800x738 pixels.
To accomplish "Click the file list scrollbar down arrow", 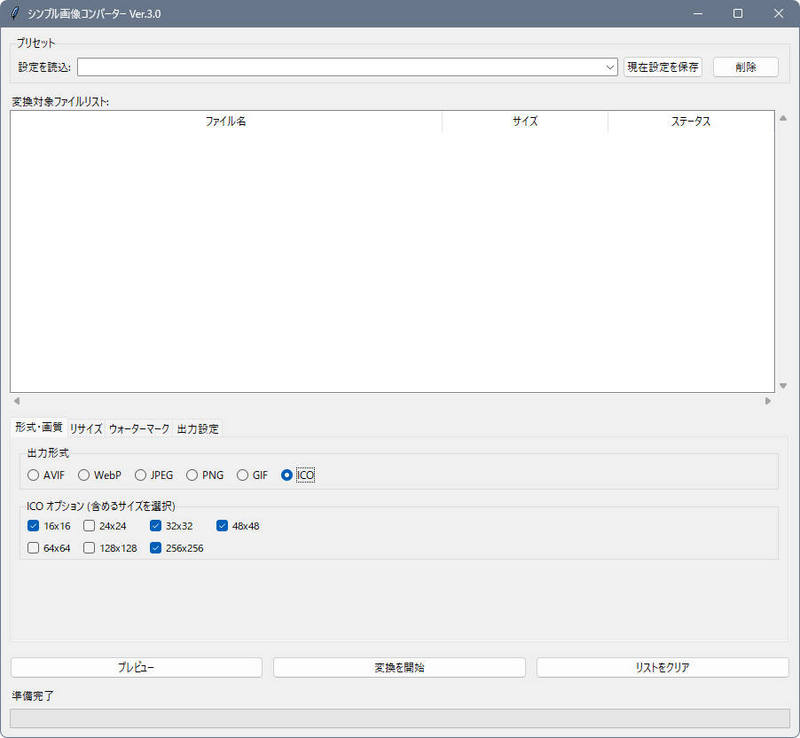I will (783, 386).
